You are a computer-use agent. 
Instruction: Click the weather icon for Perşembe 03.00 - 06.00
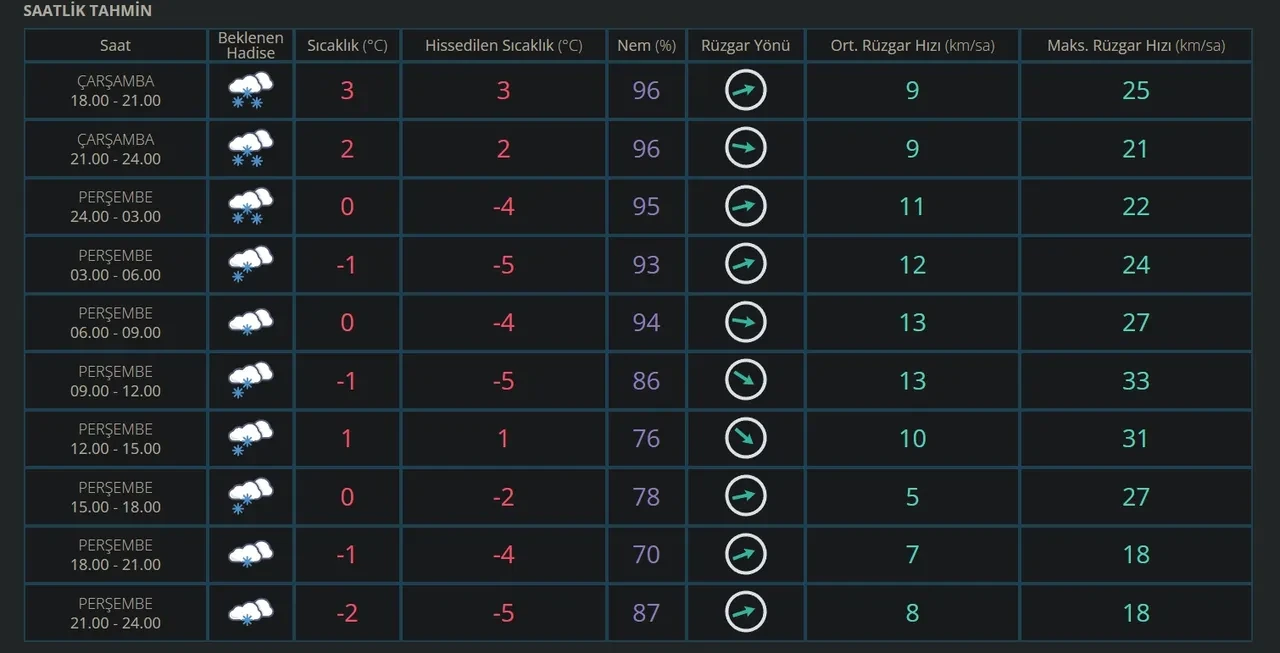(250, 265)
